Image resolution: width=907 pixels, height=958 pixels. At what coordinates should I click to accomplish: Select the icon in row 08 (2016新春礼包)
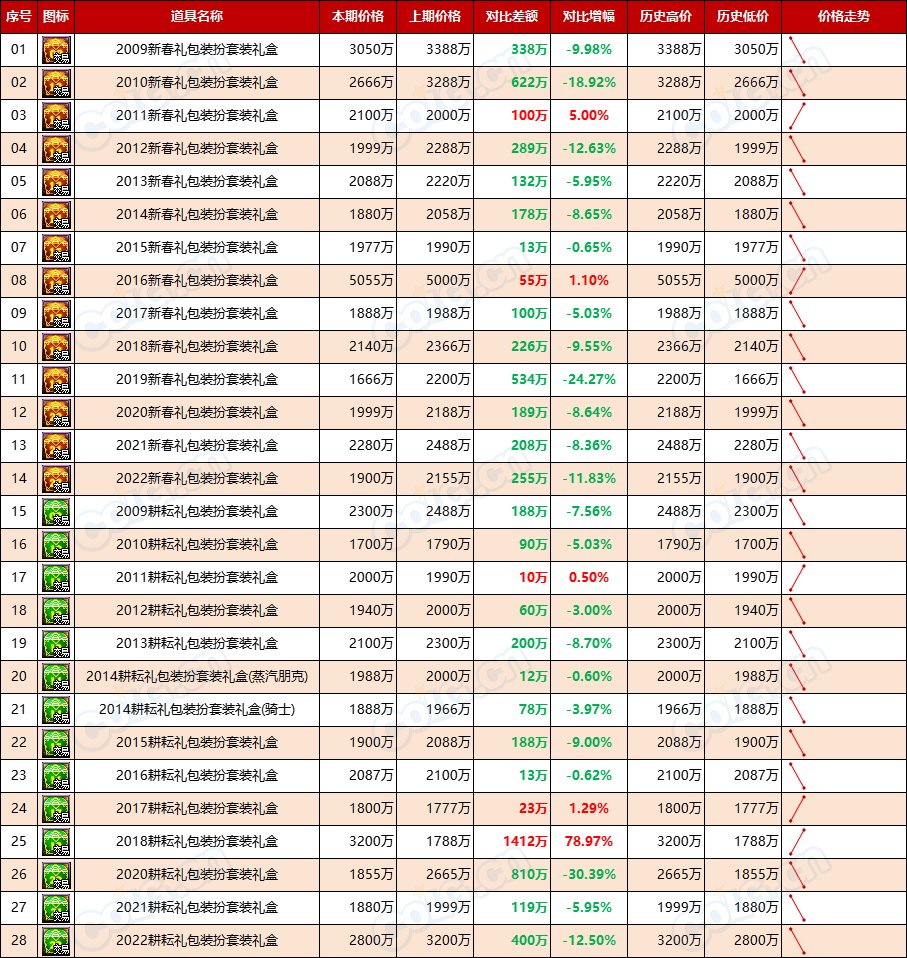tap(56, 281)
